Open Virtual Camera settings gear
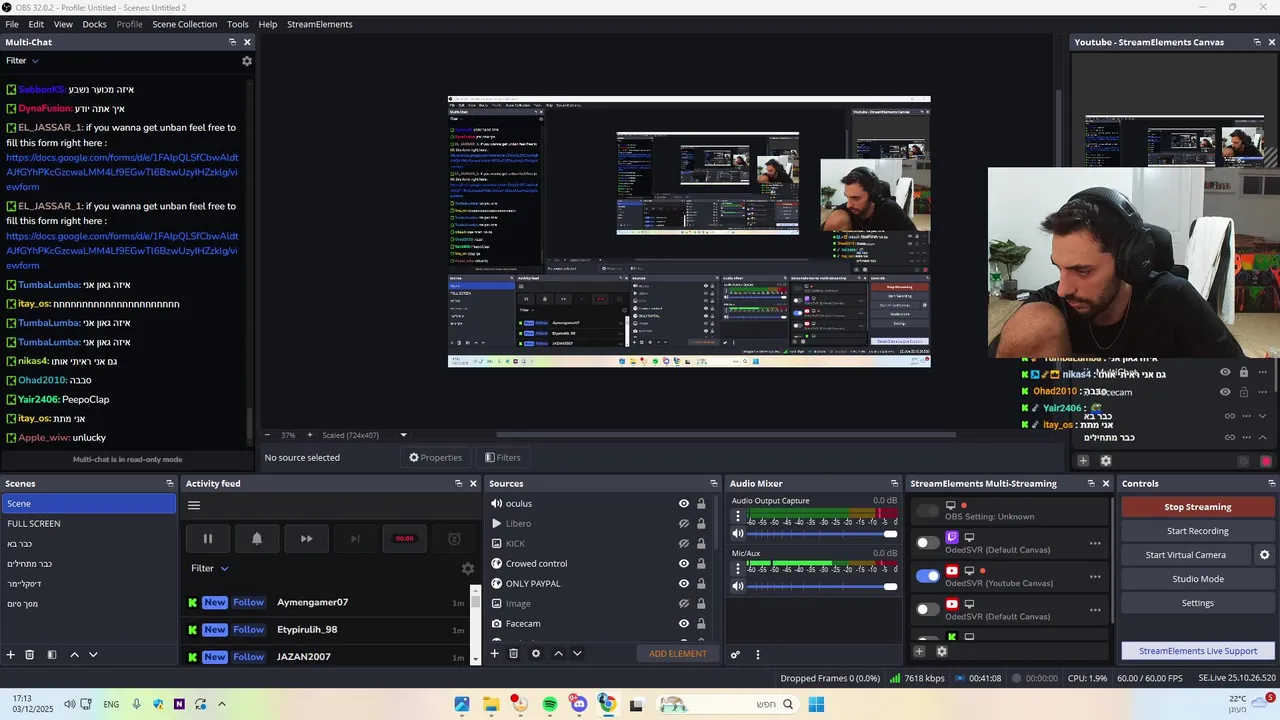 pyautogui.click(x=1264, y=555)
